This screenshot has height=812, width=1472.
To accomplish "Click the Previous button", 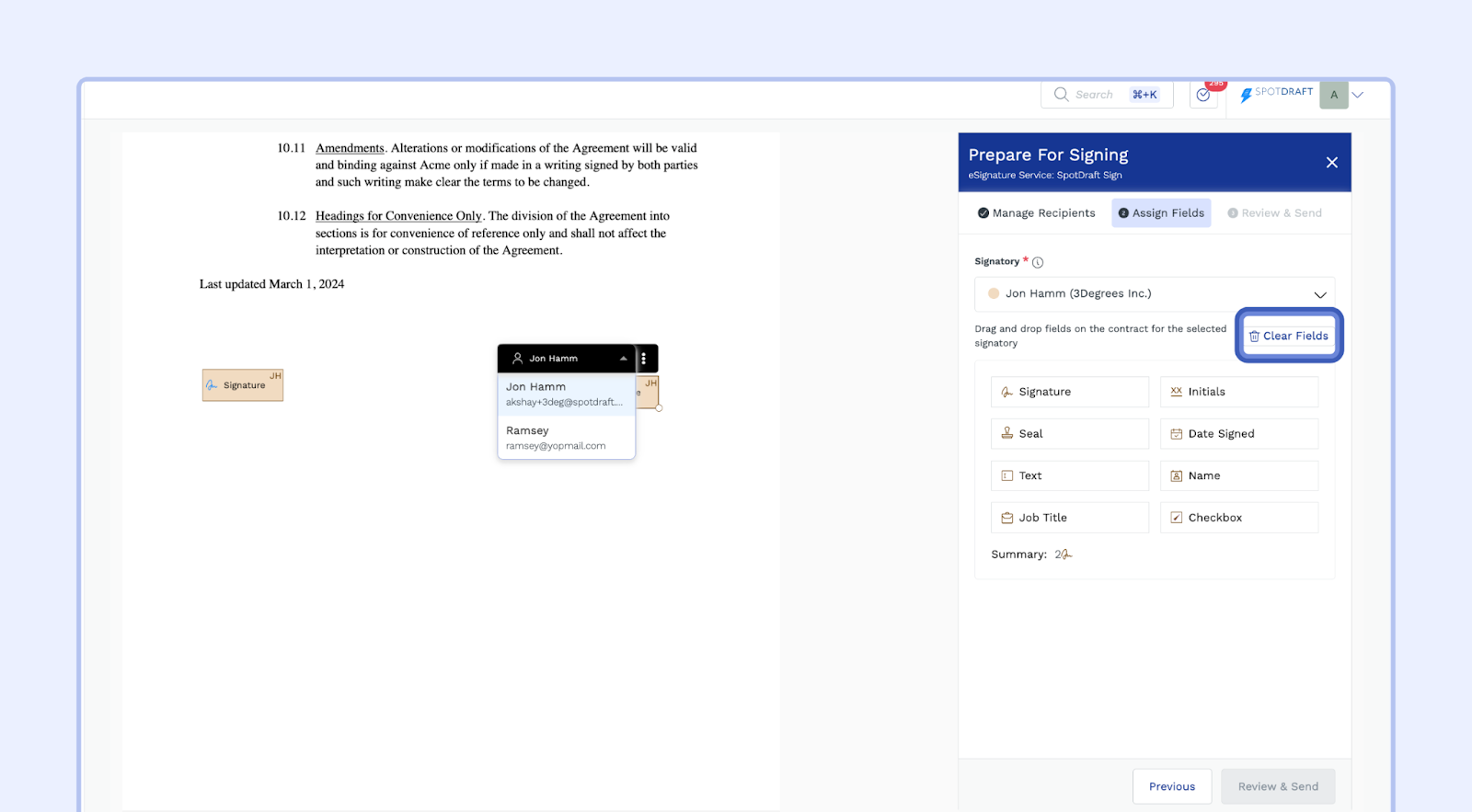I will click(x=1171, y=786).
